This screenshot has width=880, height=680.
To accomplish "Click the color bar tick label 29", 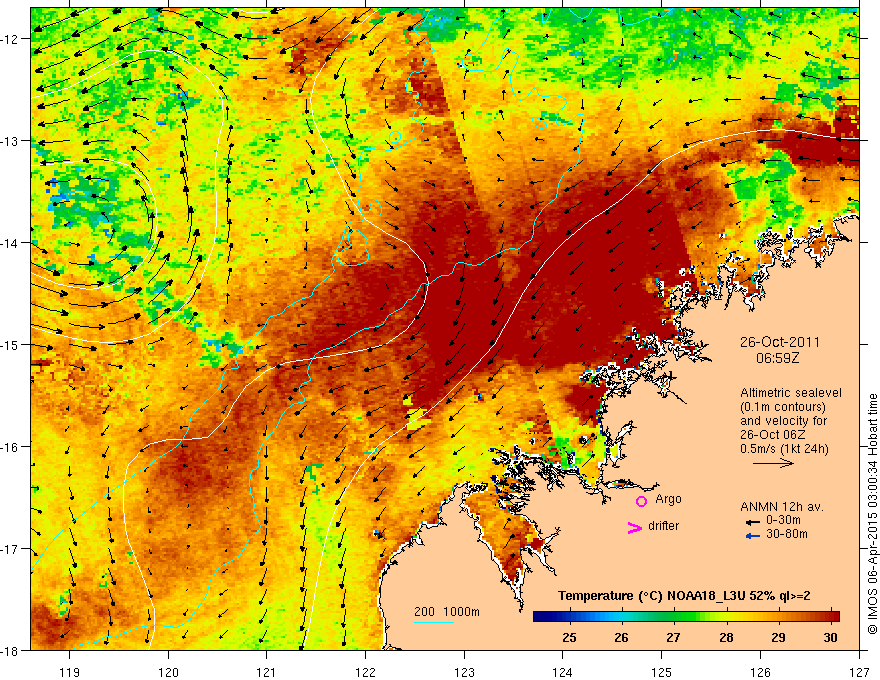I will [778, 638].
